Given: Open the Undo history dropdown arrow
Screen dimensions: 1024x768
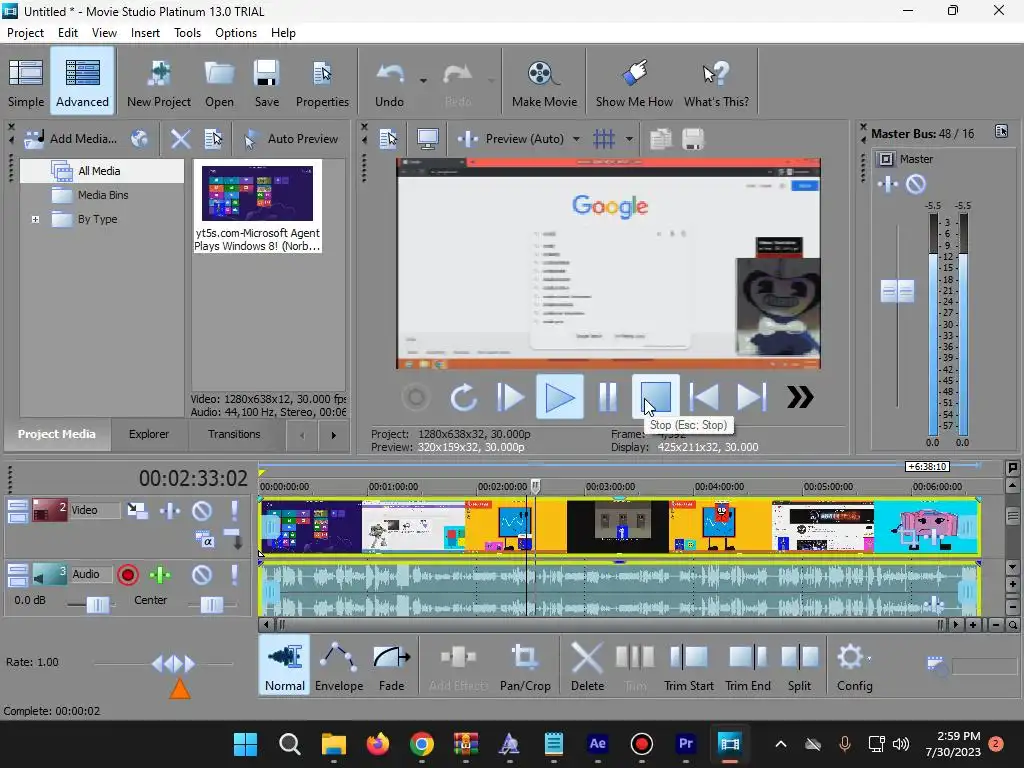Looking at the screenshot, I should 423,81.
